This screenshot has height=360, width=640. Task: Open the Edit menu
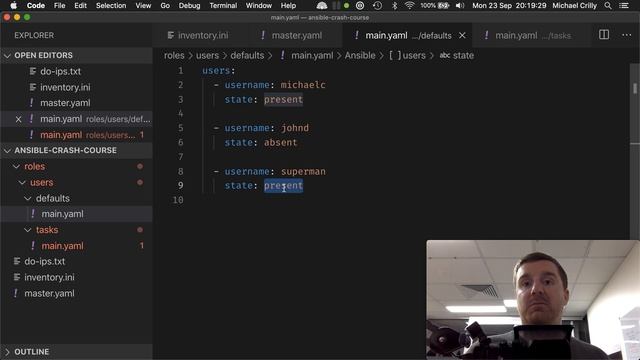point(80,6)
